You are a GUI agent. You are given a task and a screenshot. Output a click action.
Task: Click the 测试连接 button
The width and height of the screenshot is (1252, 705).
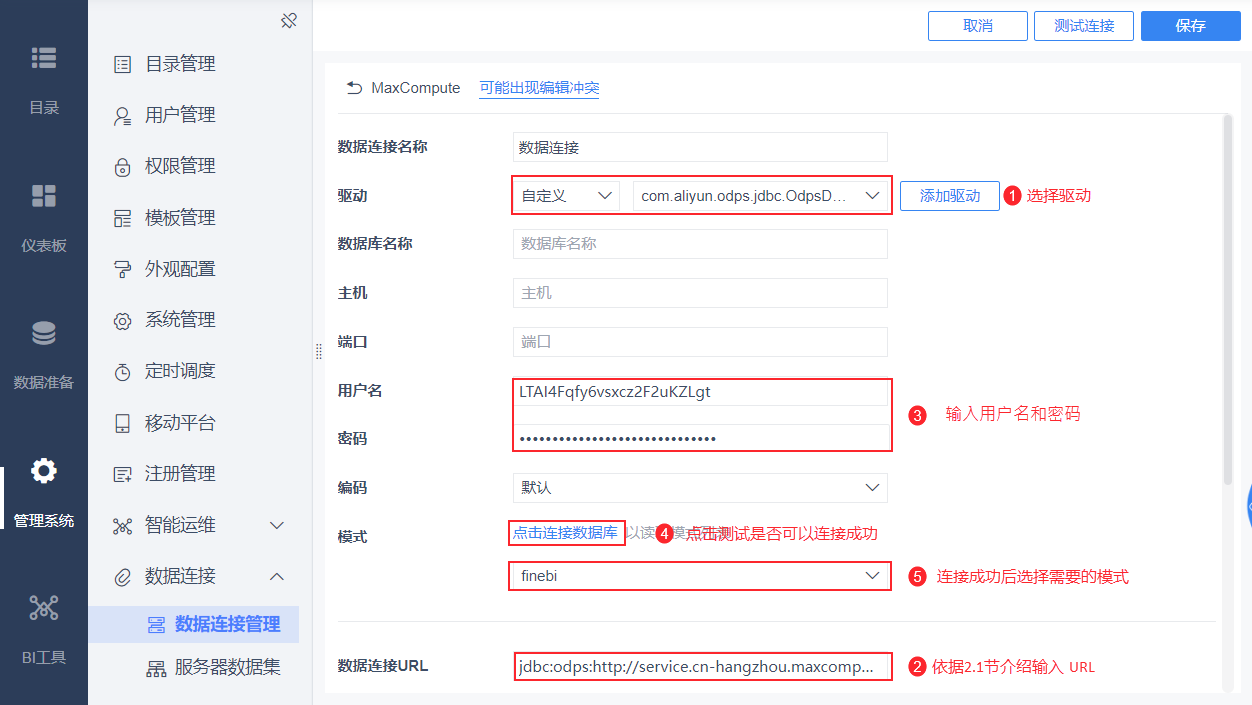click(1084, 26)
